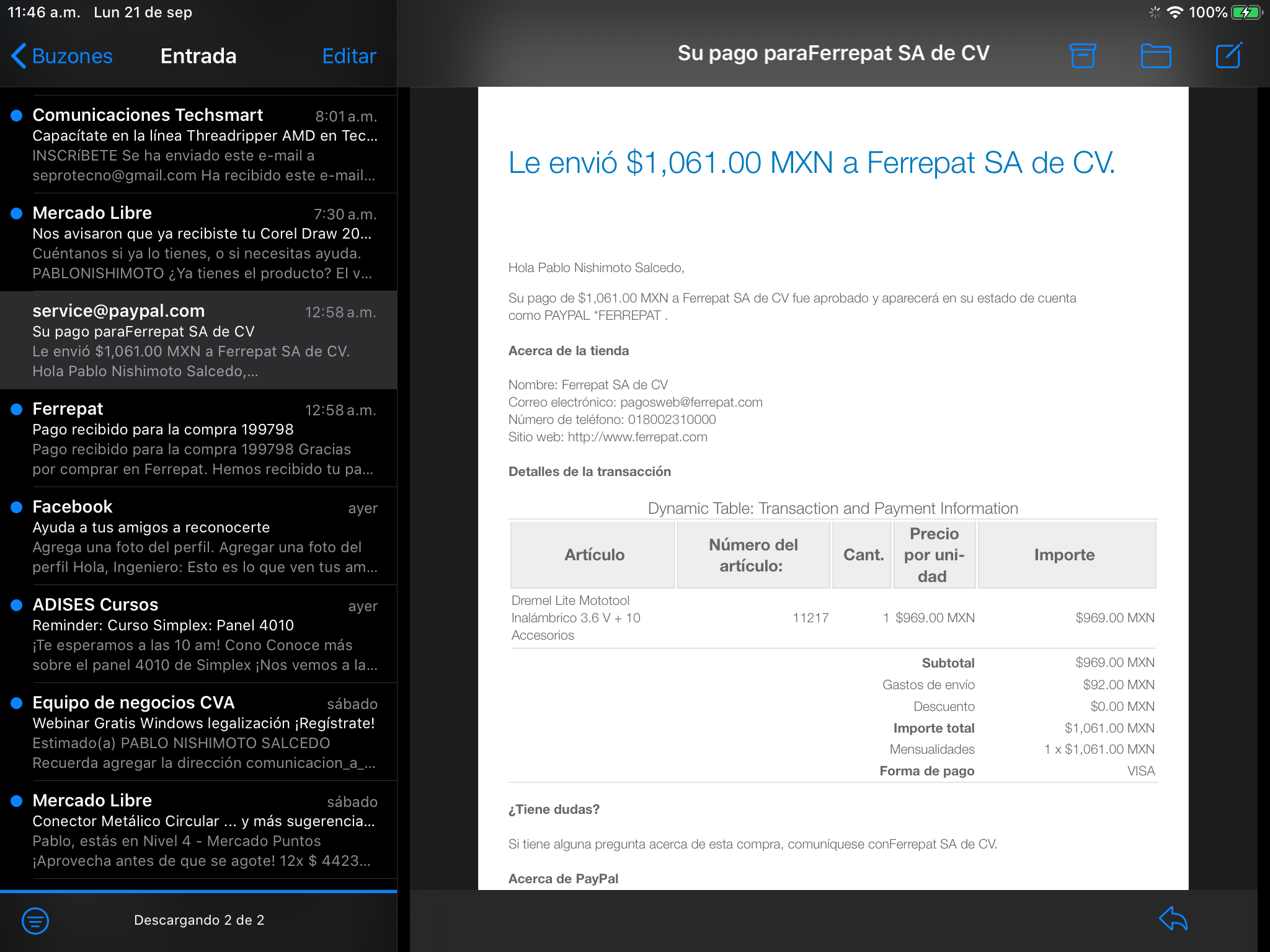The width and height of the screenshot is (1270, 952).
Task: Archive the open PayPal message
Action: coord(1083,55)
